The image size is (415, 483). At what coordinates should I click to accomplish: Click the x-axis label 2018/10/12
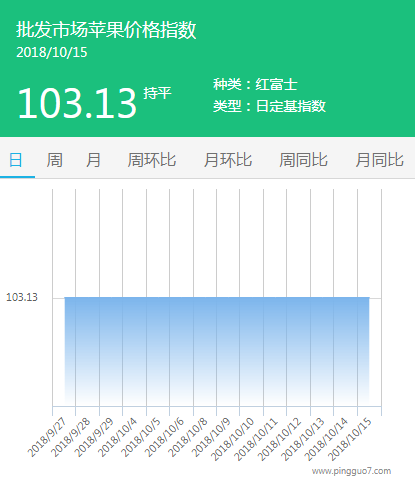click(x=280, y=439)
